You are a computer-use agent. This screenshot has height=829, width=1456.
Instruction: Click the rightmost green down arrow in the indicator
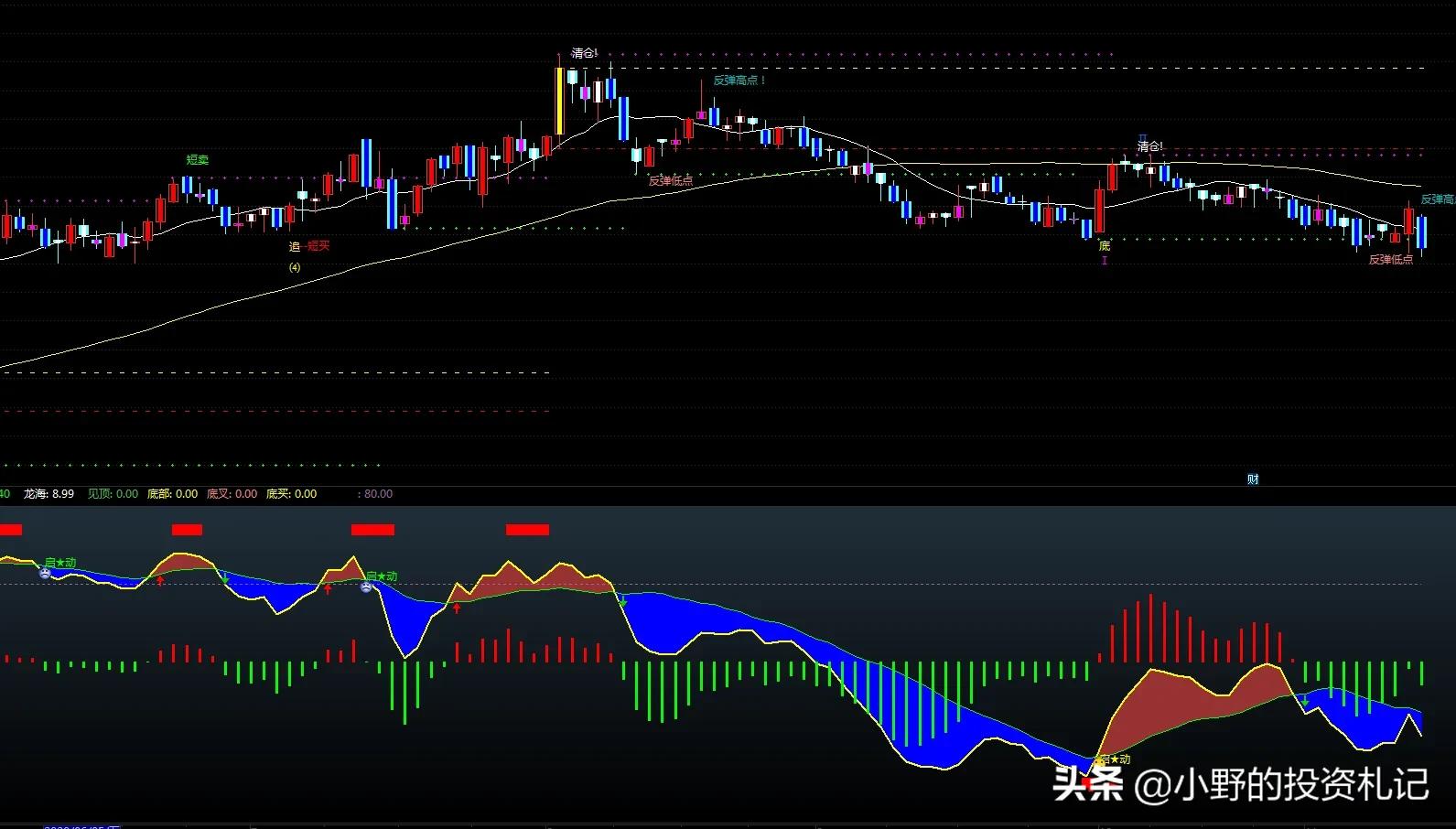1305,702
